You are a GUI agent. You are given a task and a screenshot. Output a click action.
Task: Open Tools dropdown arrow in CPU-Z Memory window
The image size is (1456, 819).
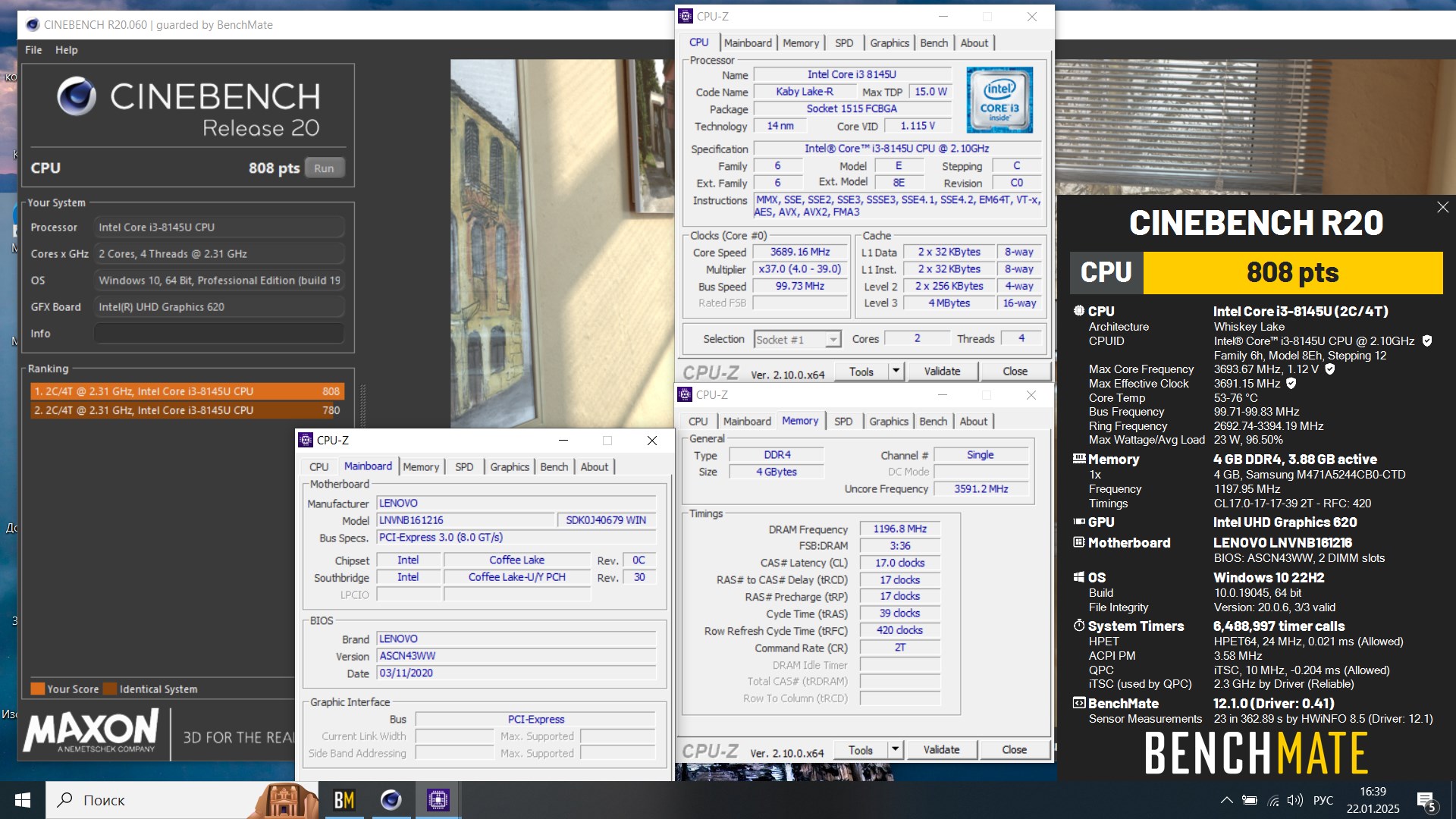tap(895, 749)
